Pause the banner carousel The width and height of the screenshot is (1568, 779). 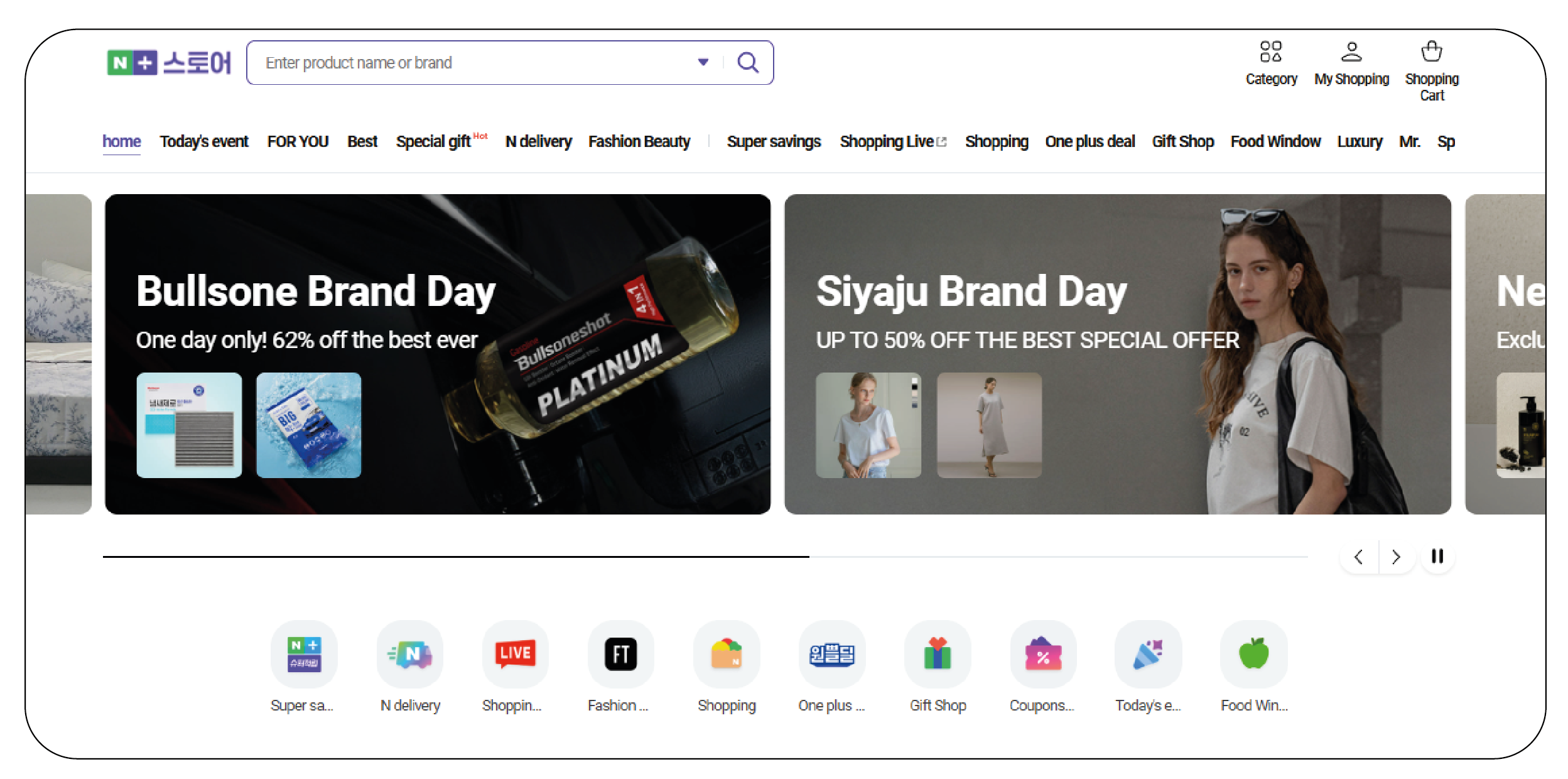click(x=1437, y=556)
